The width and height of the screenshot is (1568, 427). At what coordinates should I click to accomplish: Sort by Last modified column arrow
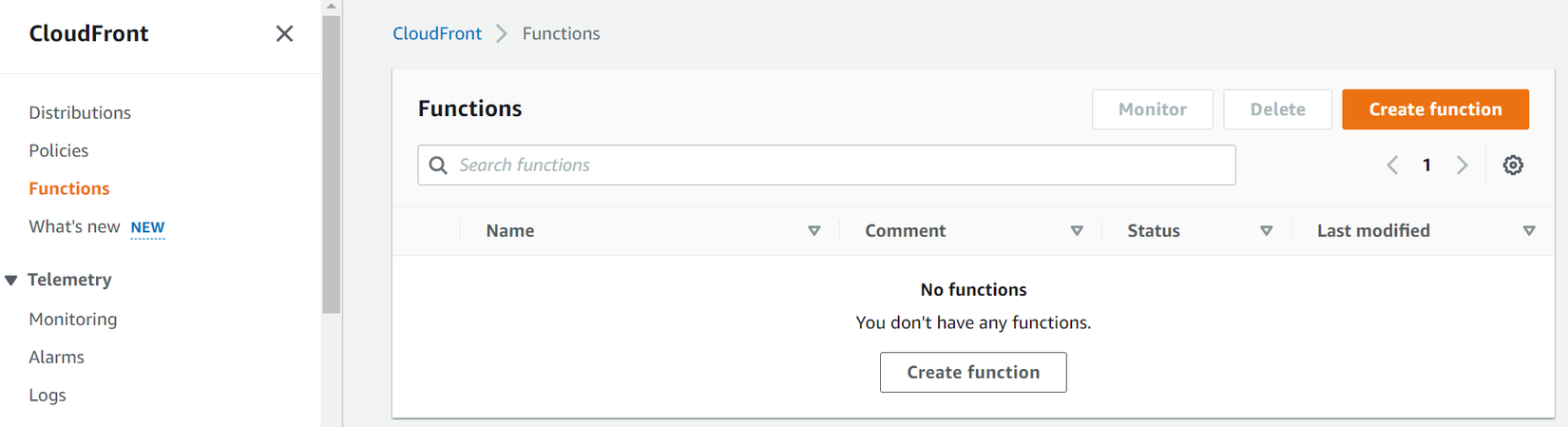click(1529, 231)
